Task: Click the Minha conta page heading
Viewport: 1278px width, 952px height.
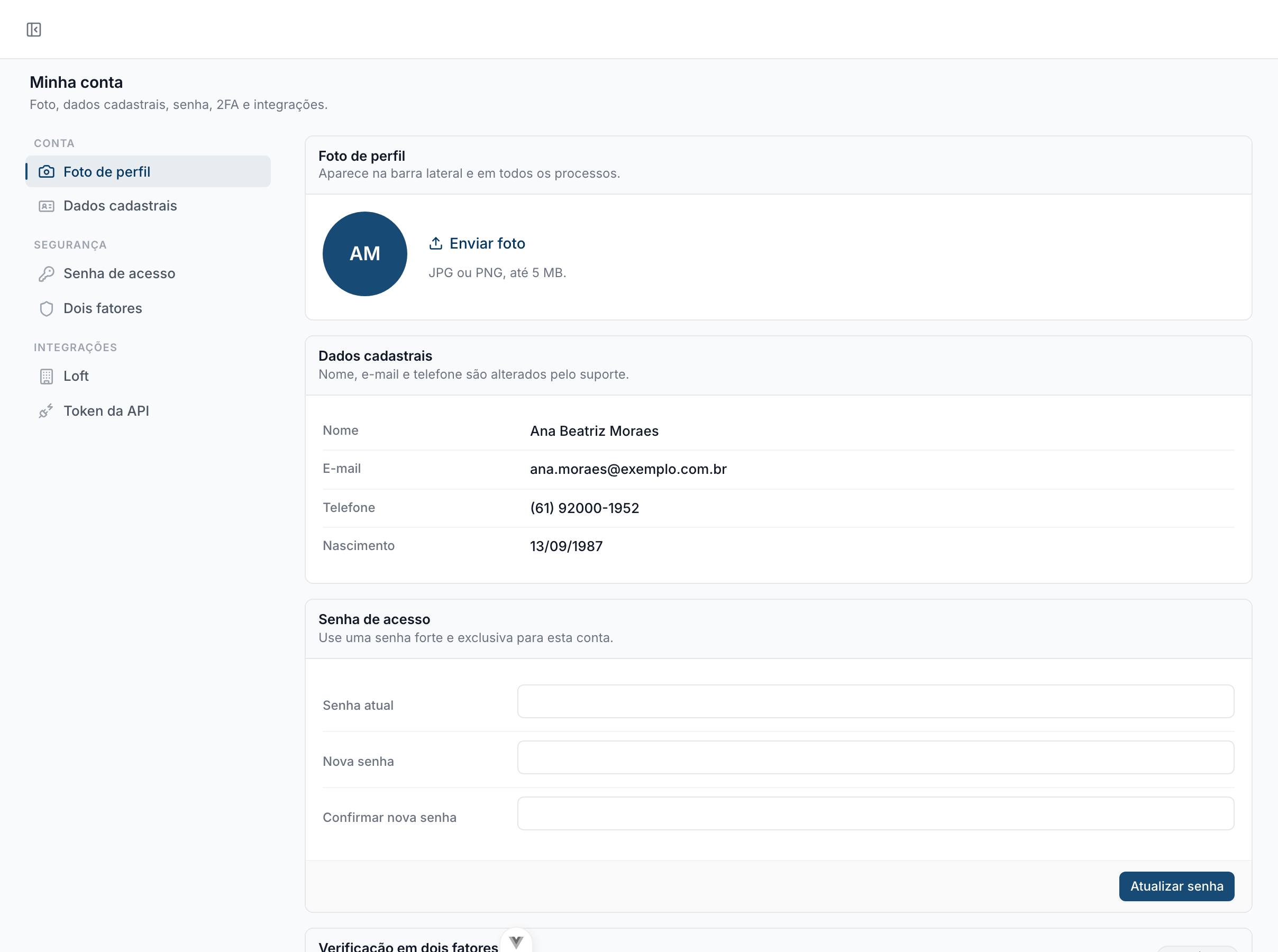Action: pos(76,83)
